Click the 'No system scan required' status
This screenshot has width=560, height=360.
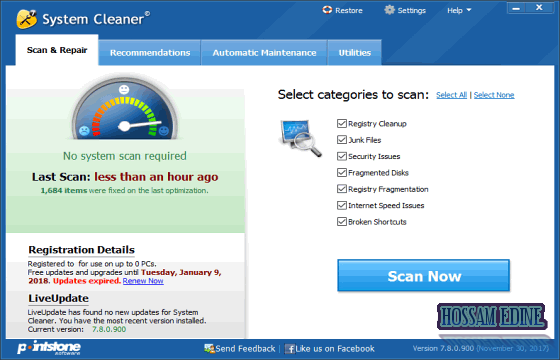tap(125, 156)
